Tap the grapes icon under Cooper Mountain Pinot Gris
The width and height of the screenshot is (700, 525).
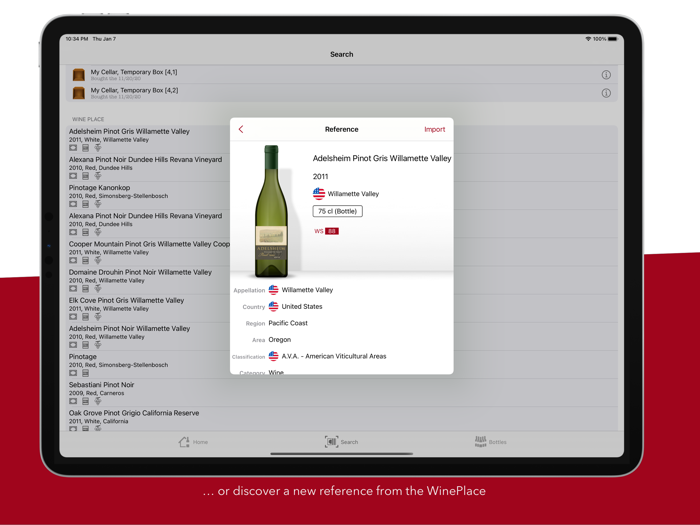pyautogui.click(x=98, y=260)
